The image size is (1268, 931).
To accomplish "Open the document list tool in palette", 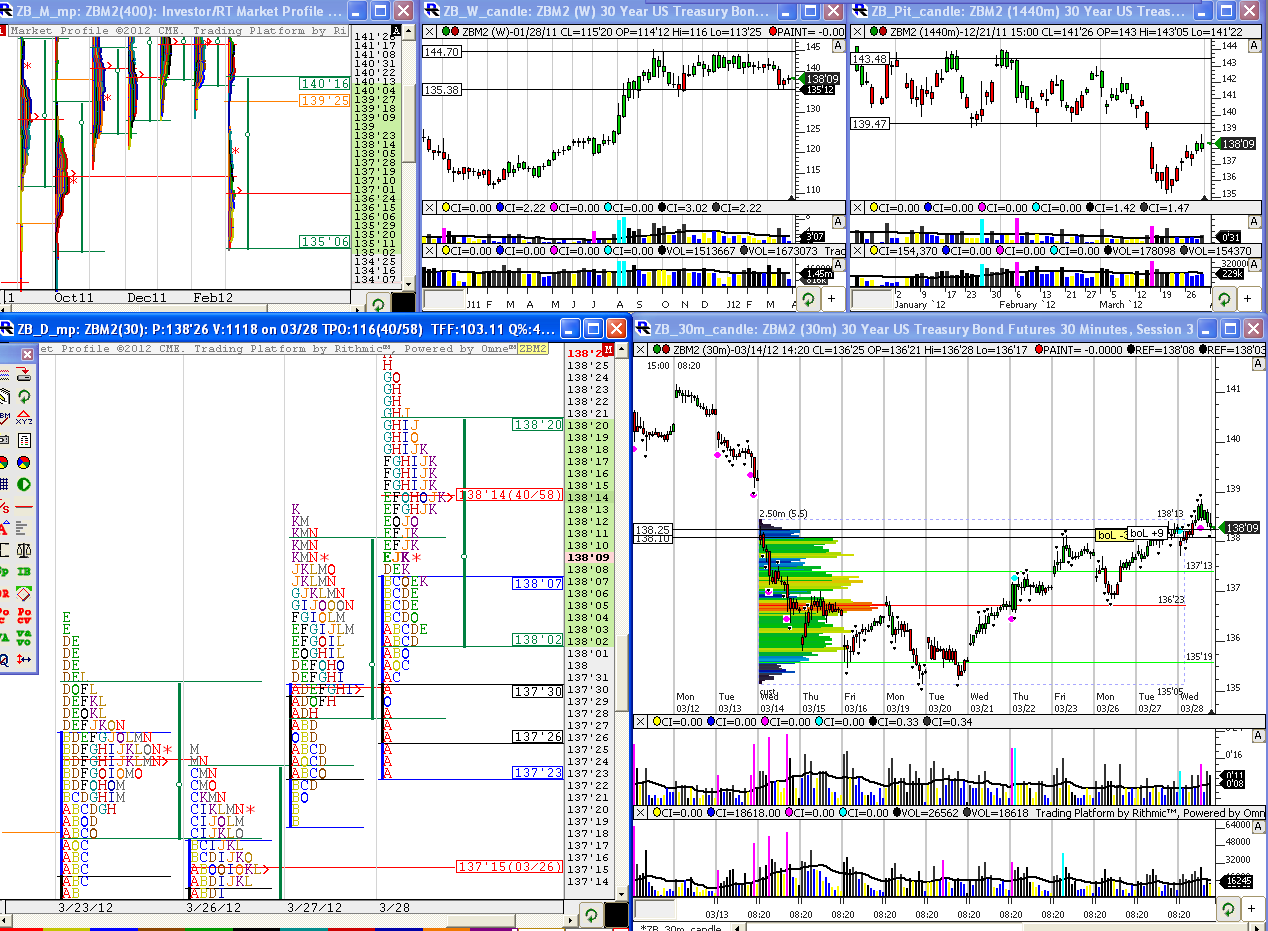I will (x=24, y=440).
